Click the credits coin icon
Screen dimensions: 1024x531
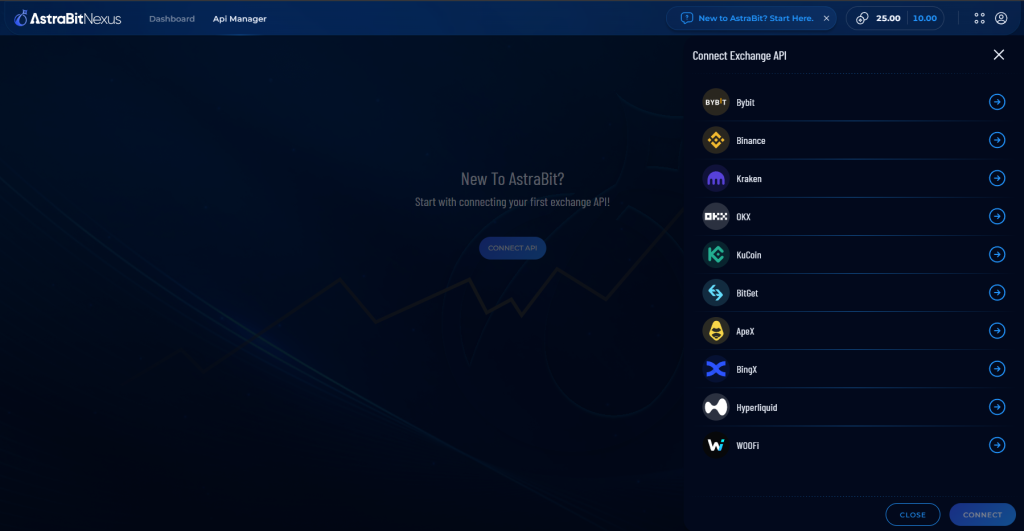[x=862, y=18]
